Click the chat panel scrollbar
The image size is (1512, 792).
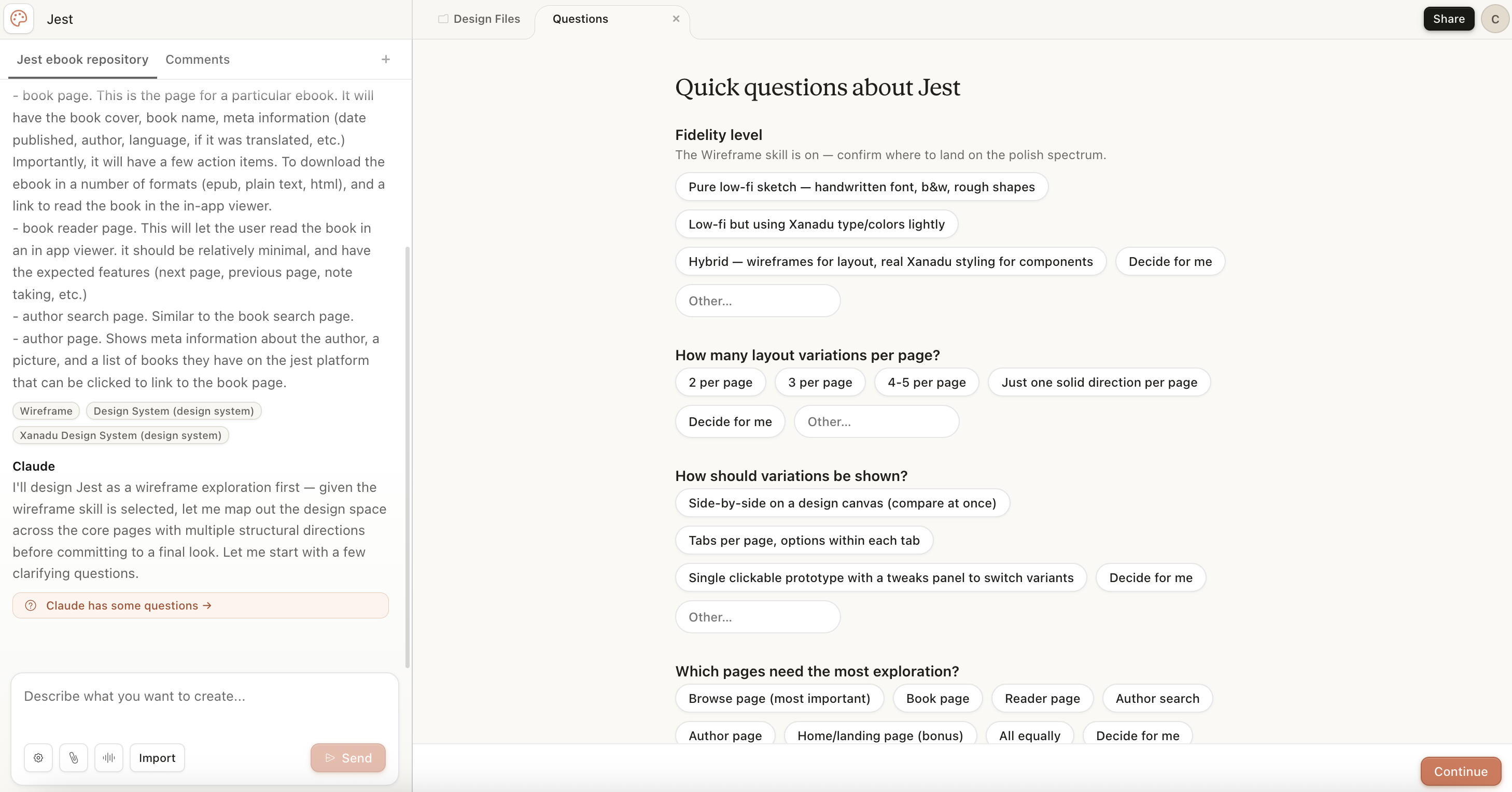(x=408, y=458)
